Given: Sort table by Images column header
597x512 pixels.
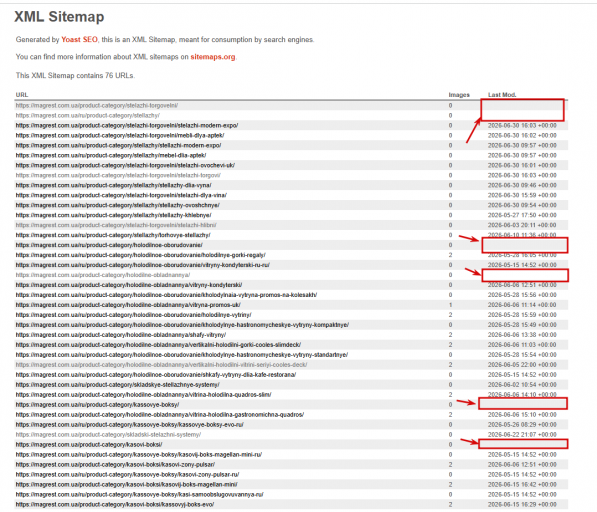Looking at the screenshot, I should (x=459, y=95).
